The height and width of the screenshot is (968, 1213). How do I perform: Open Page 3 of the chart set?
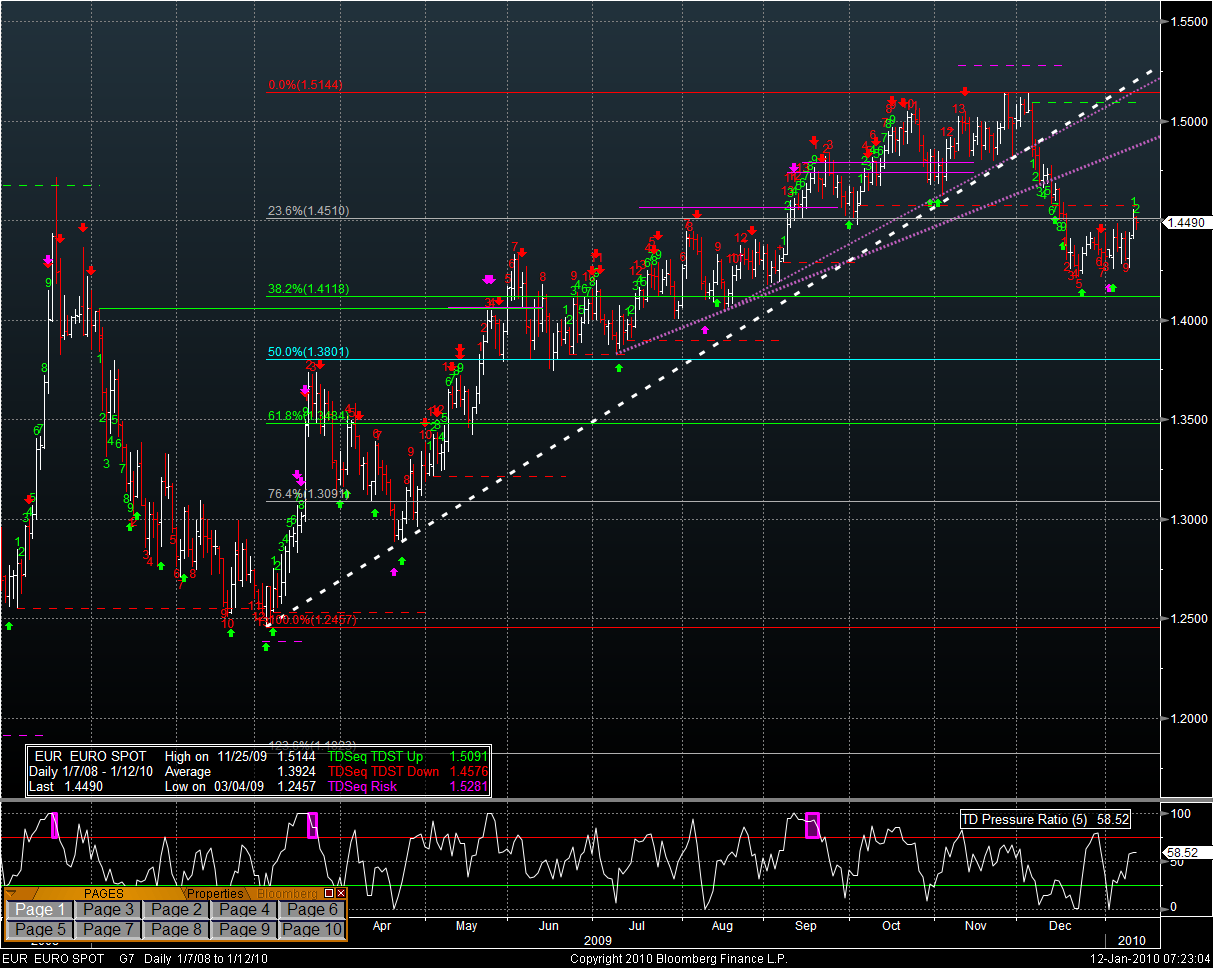[x=108, y=909]
